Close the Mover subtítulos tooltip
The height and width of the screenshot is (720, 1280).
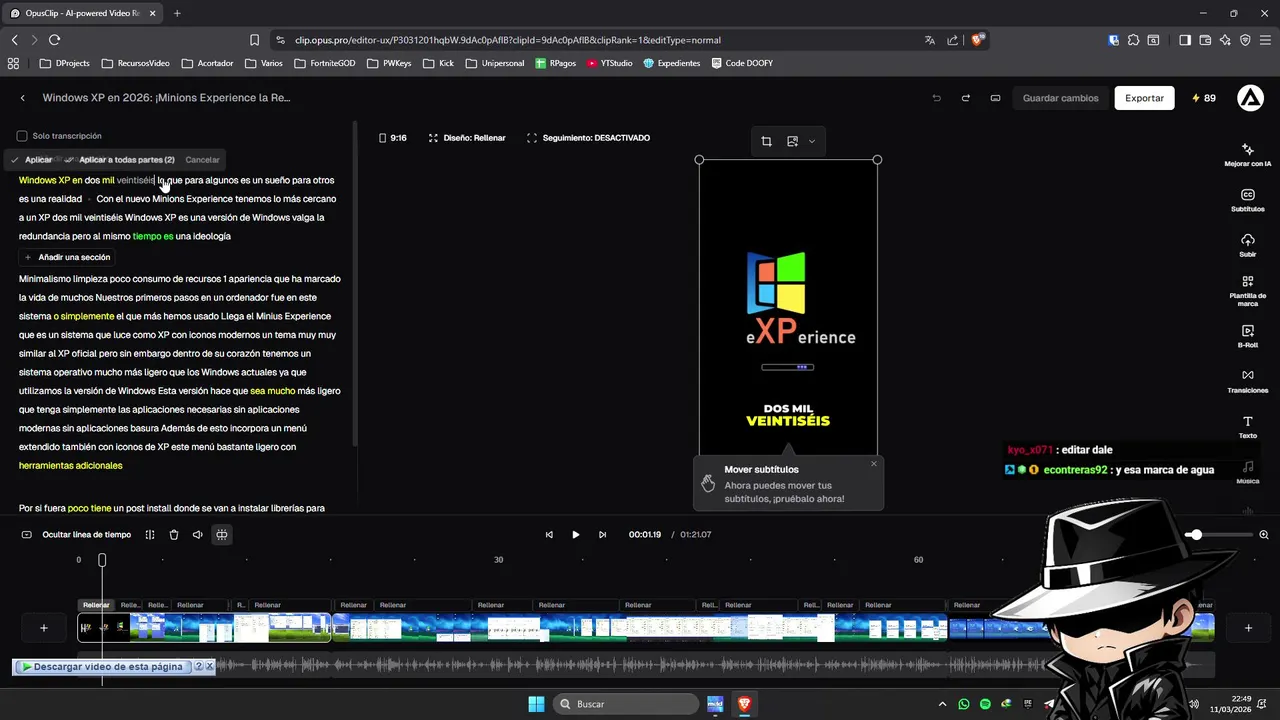tap(873, 464)
